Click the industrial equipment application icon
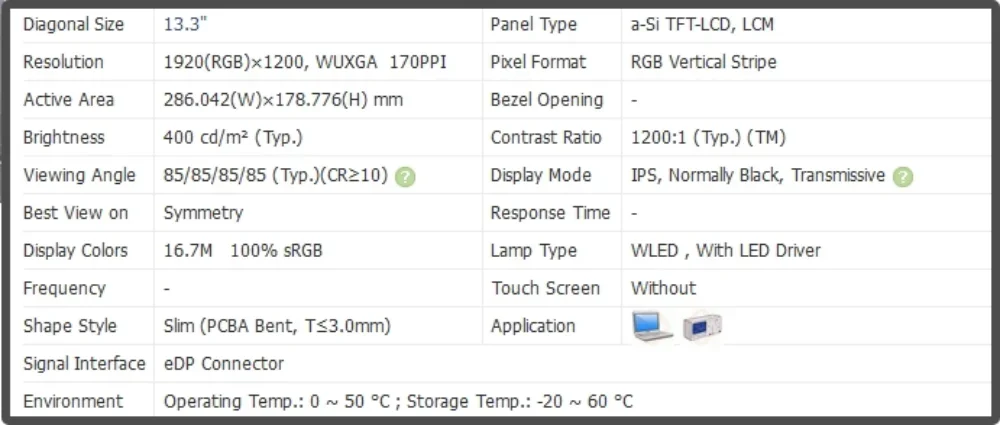This screenshot has width=1000, height=425. click(x=702, y=326)
